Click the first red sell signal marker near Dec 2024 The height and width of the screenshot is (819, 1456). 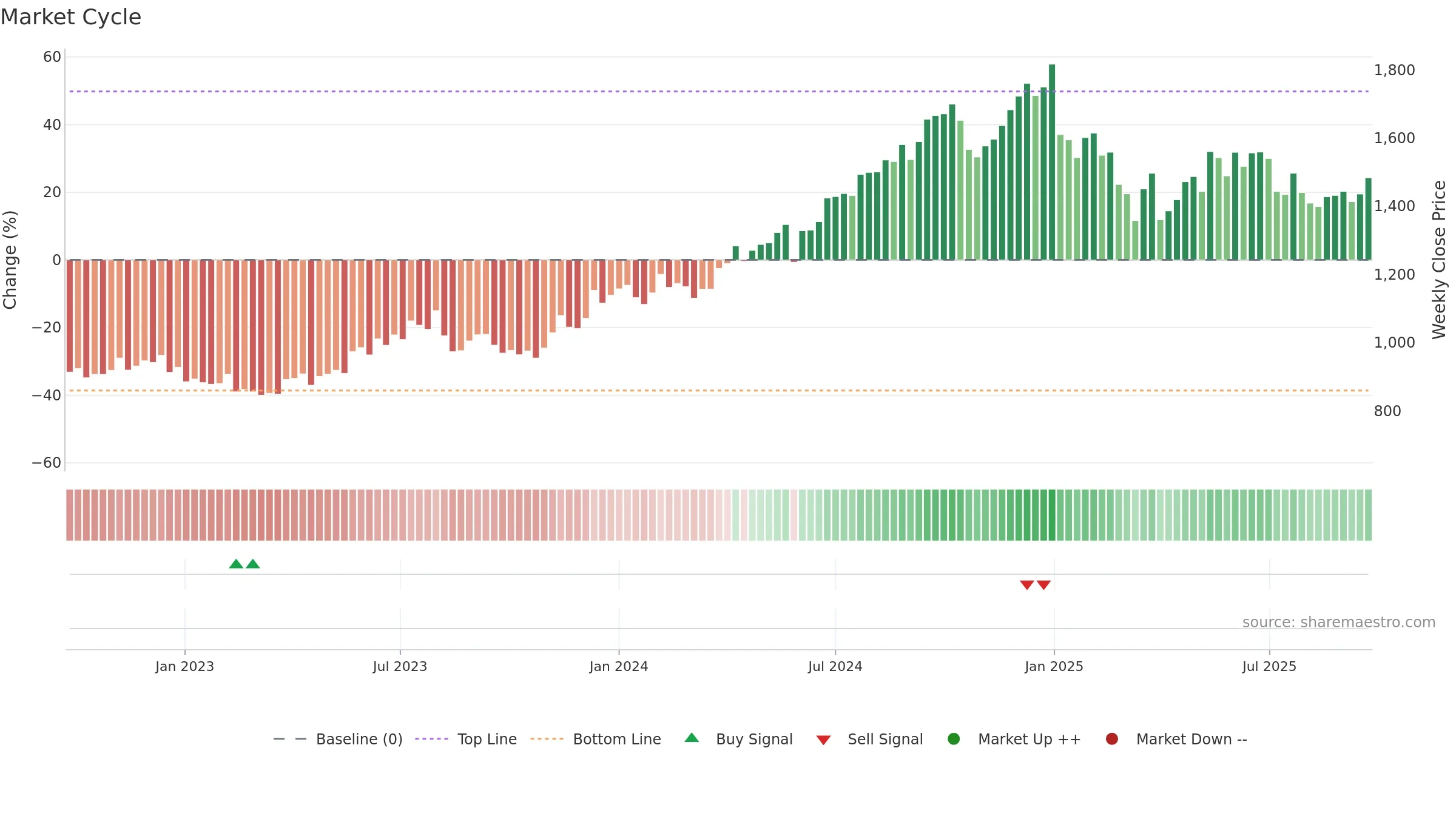point(1026,585)
